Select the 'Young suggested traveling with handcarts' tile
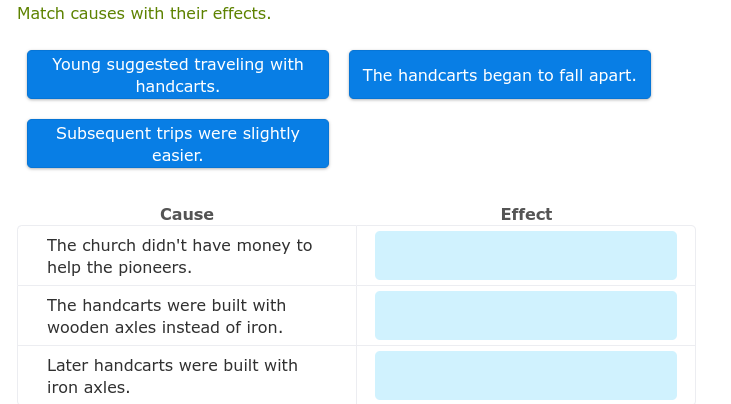 [178, 75]
